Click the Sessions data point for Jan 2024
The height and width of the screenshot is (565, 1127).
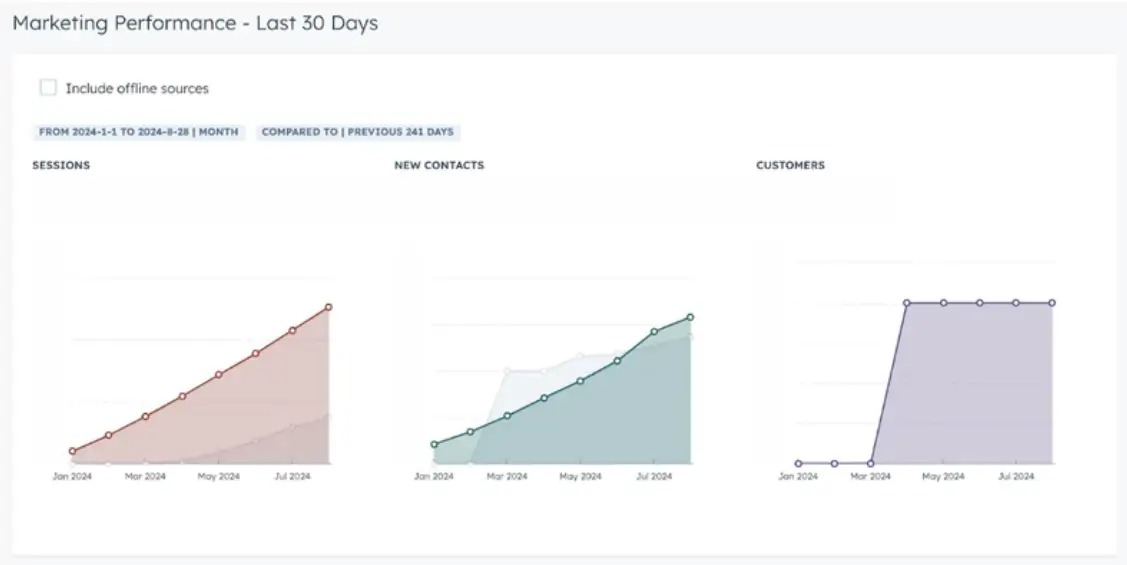click(73, 451)
